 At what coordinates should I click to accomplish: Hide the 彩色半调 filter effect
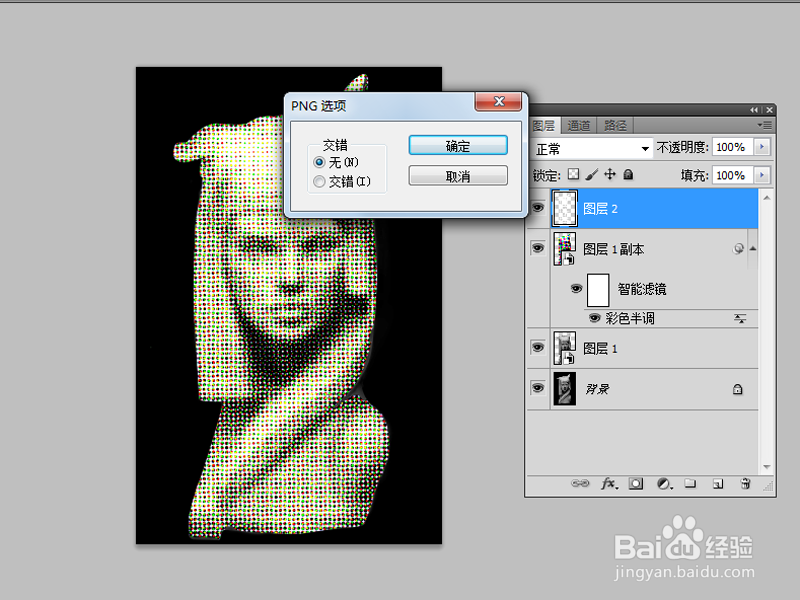tap(594, 318)
